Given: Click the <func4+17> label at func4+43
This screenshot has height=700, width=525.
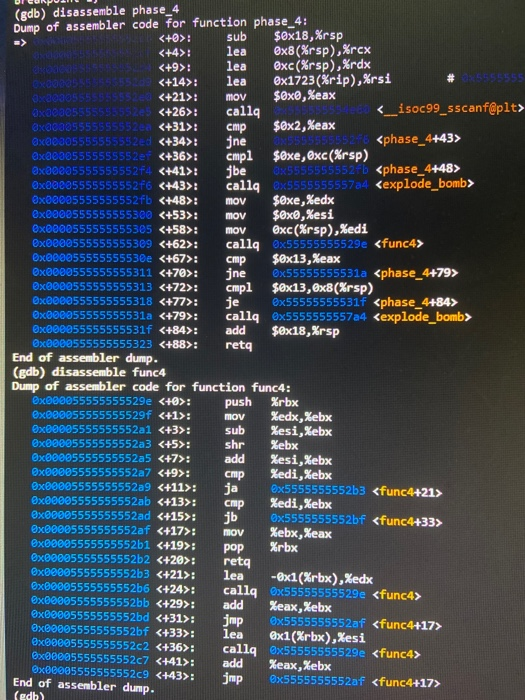Looking at the screenshot, I should point(406,683).
